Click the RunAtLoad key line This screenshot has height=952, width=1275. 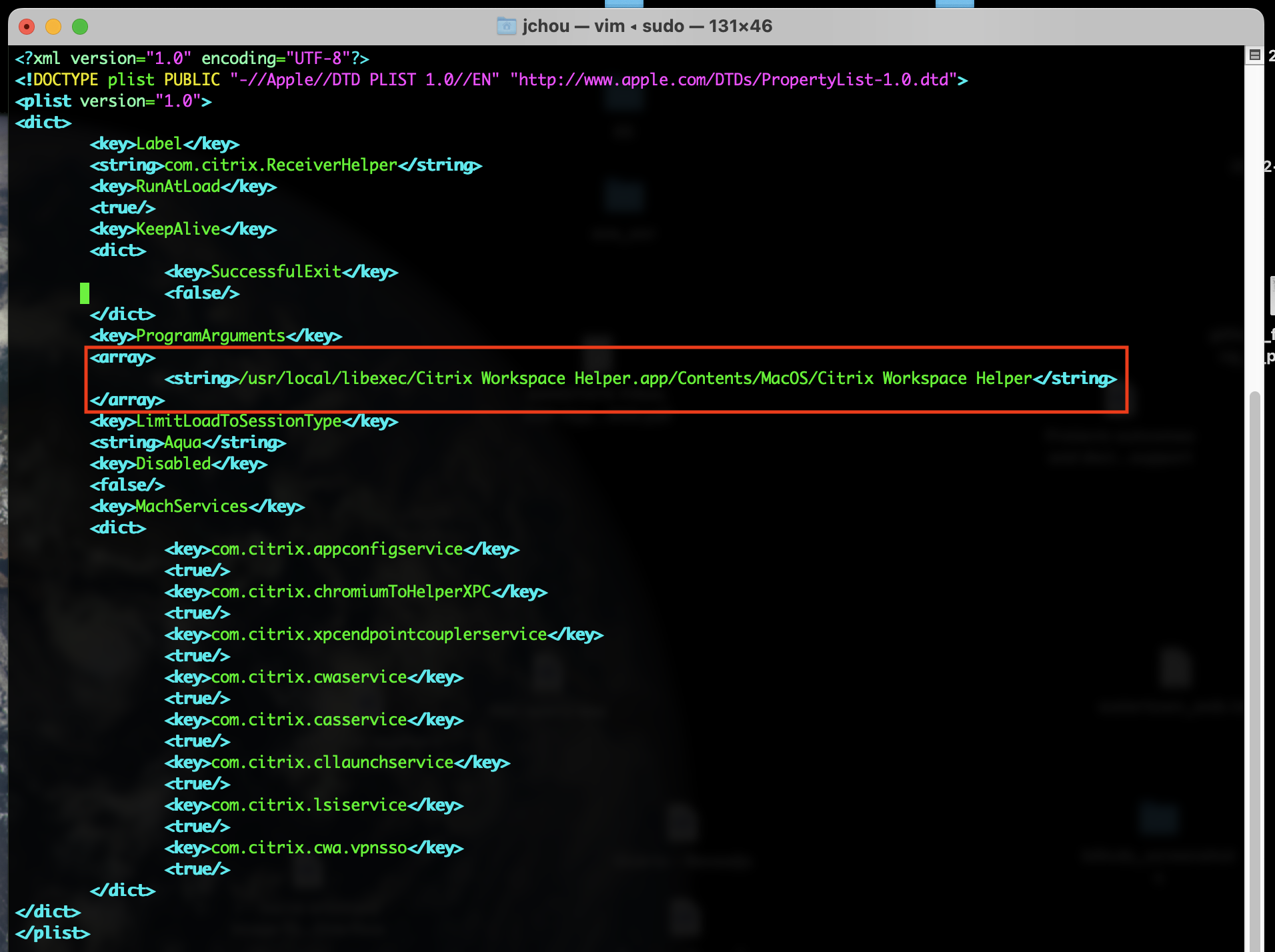(x=183, y=187)
